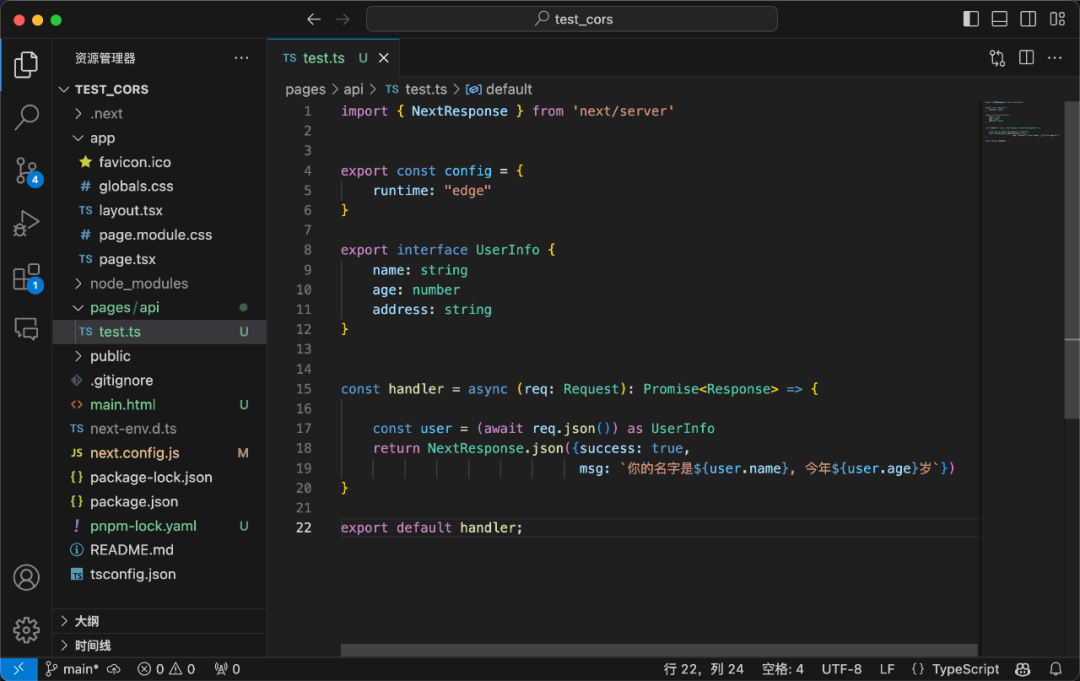Open Run and Debug view
This screenshot has width=1080, height=681.
pyautogui.click(x=27, y=223)
